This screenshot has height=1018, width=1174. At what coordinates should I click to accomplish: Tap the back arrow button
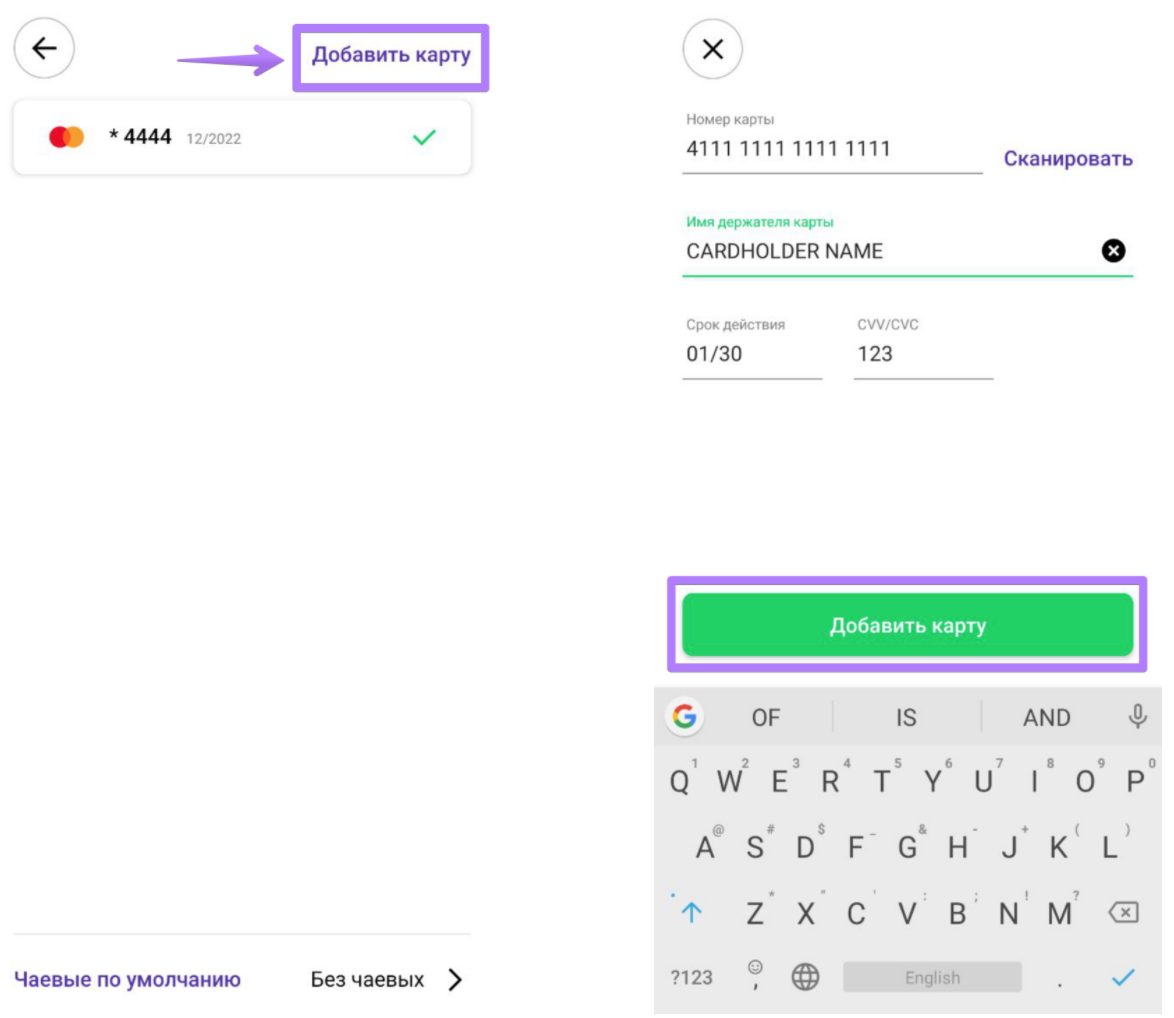44,48
